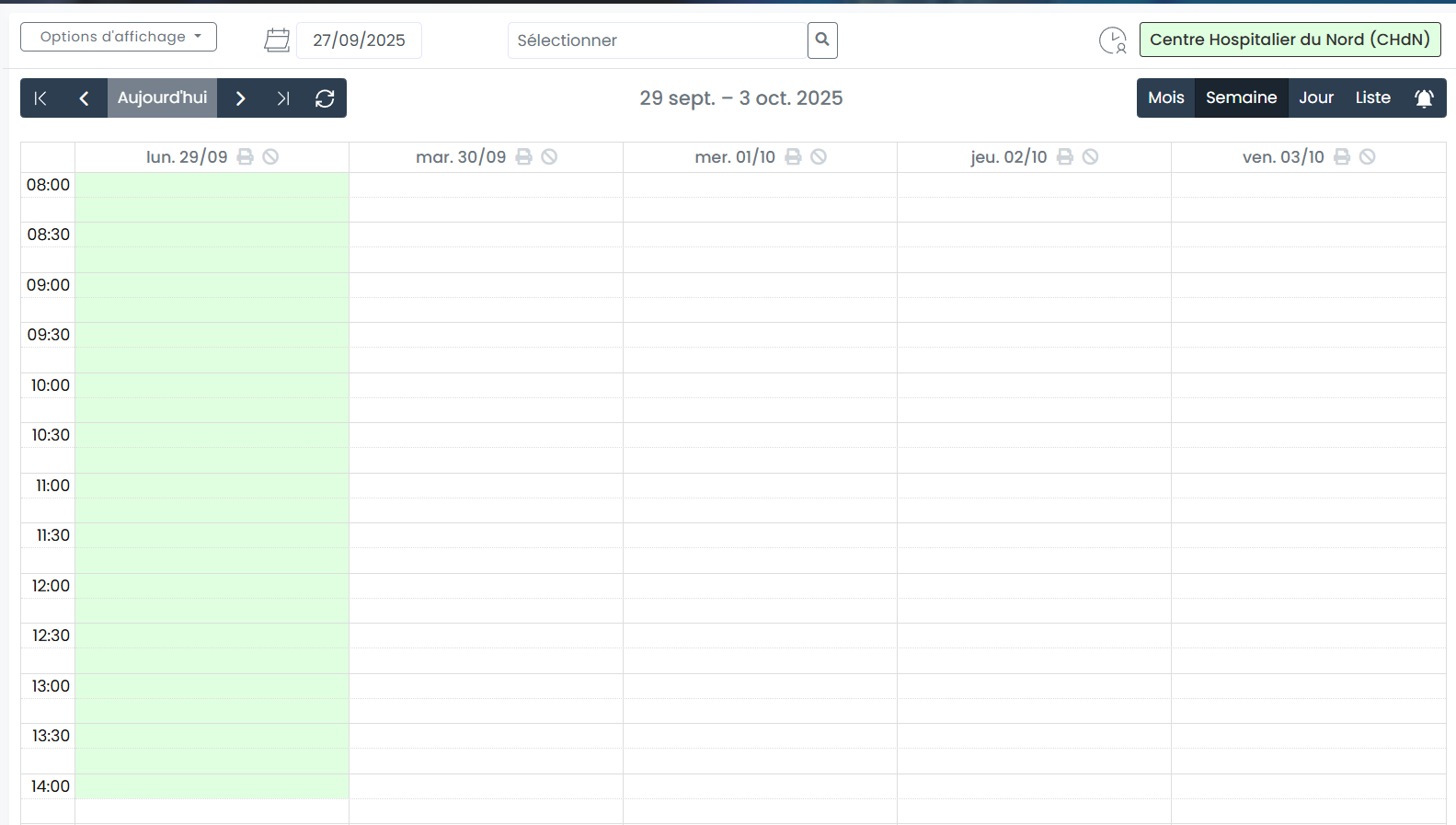Open the notifications bell

1423,98
